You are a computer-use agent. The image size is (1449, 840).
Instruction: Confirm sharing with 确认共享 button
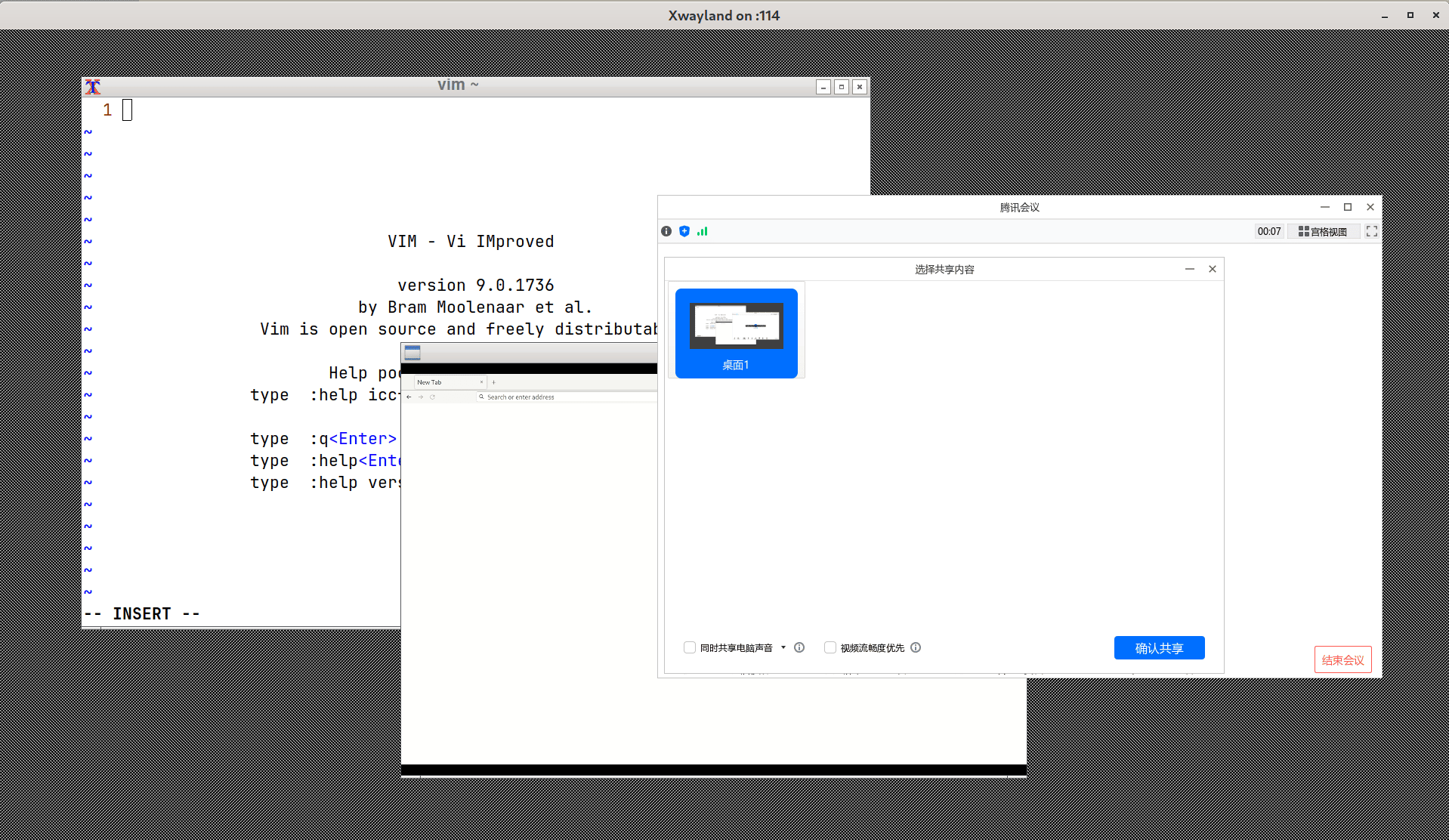pyautogui.click(x=1160, y=648)
